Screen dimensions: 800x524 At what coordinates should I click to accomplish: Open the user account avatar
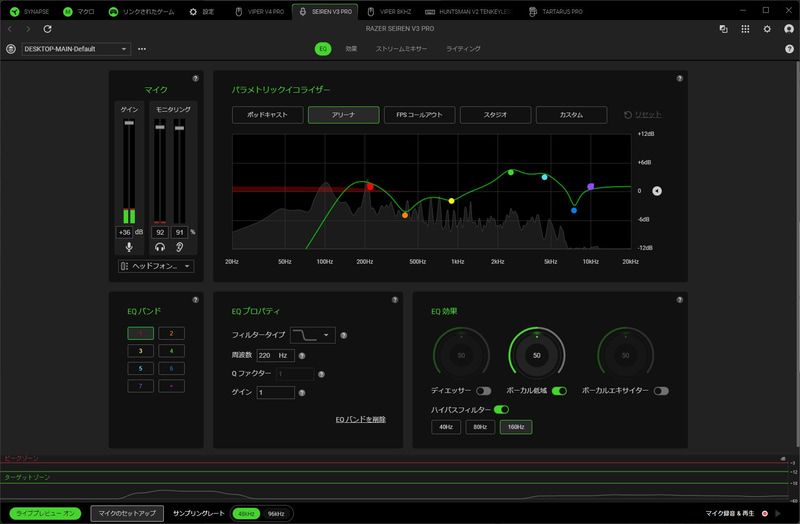(789, 29)
